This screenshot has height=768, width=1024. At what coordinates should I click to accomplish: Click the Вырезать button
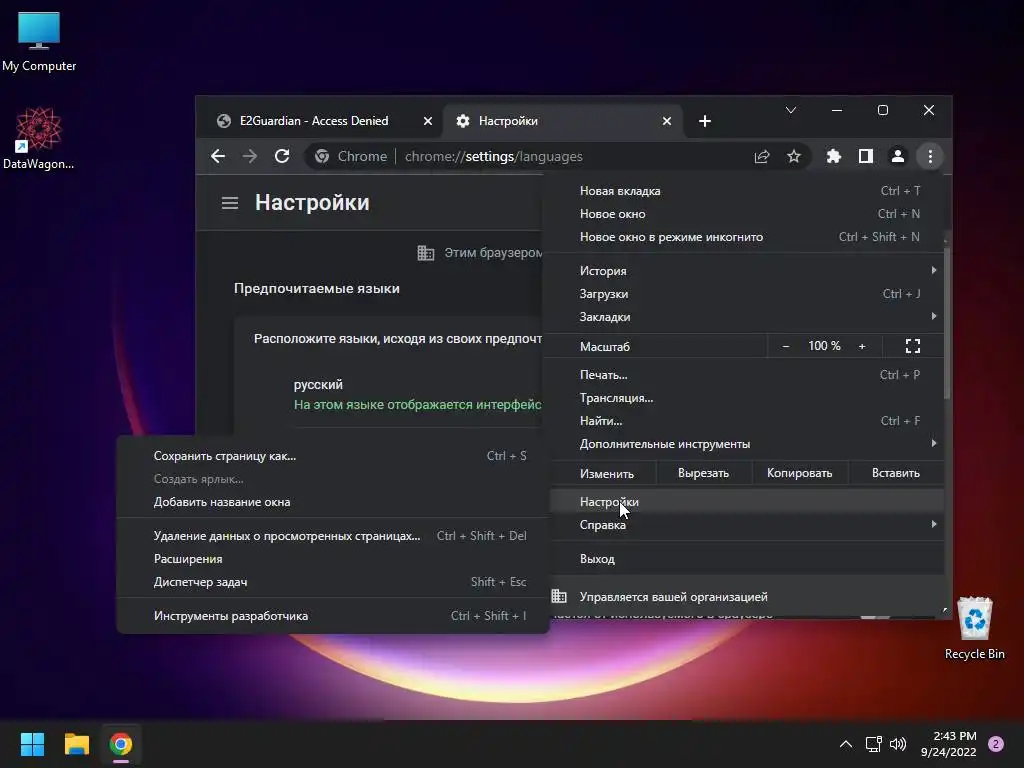pyautogui.click(x=703, y=473)
